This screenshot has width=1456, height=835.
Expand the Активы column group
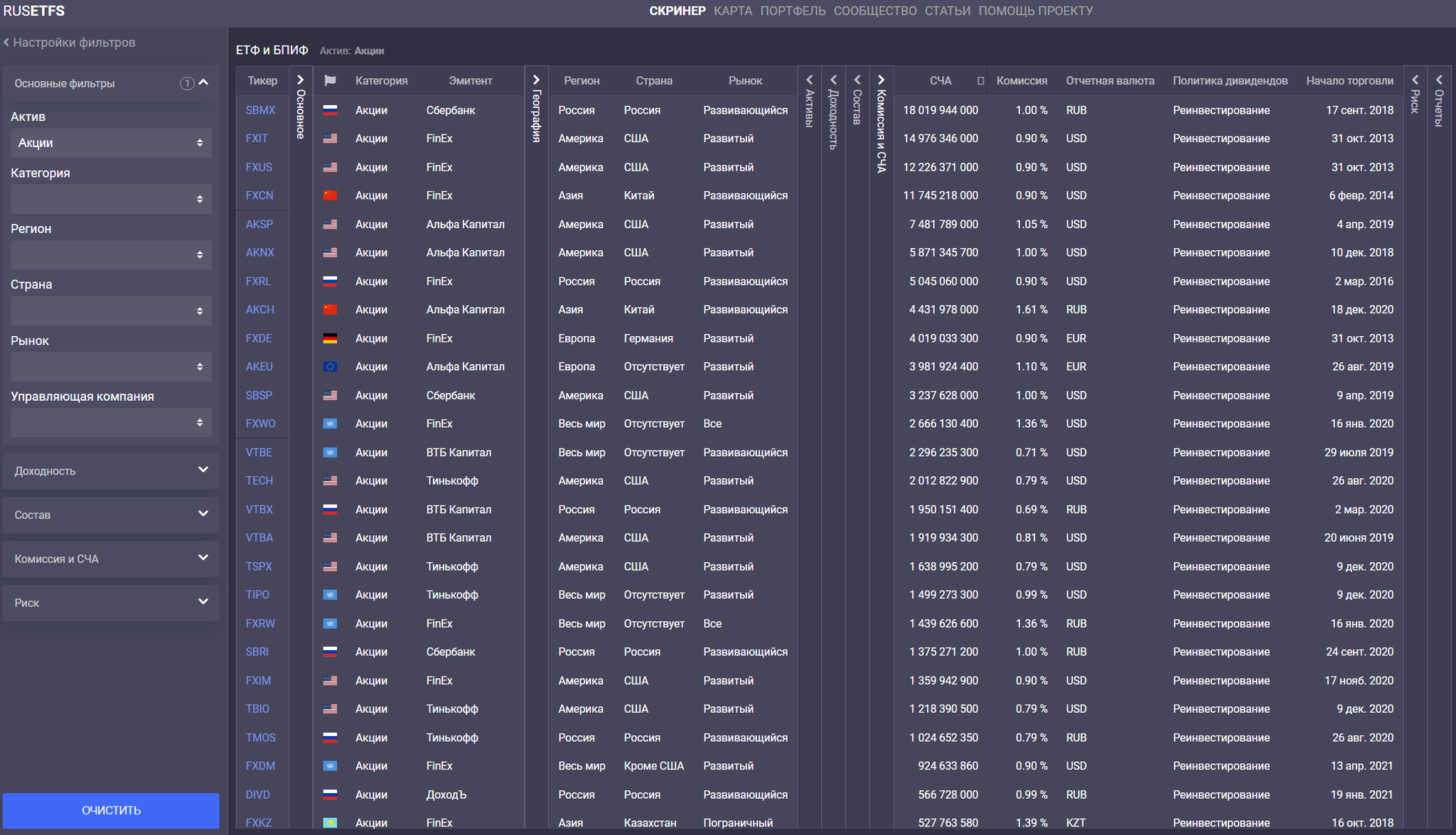pos(809,80)
